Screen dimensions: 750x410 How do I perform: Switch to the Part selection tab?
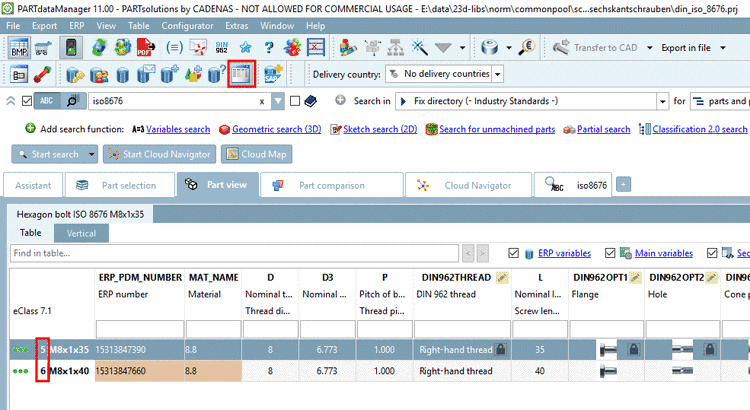[120, 185]
